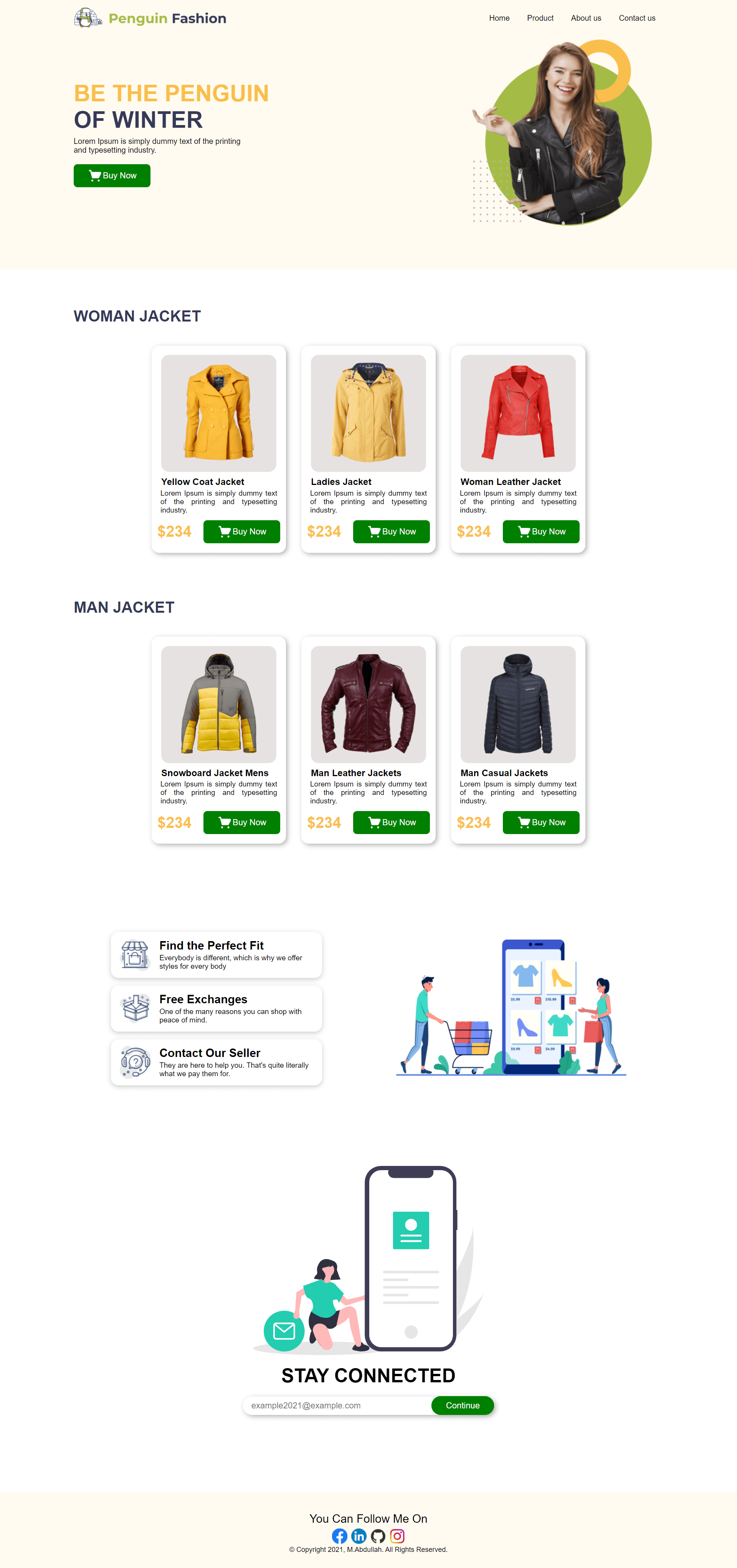Click the storefront icon beside Find the Perfect Fit

[x=135, y=955]
